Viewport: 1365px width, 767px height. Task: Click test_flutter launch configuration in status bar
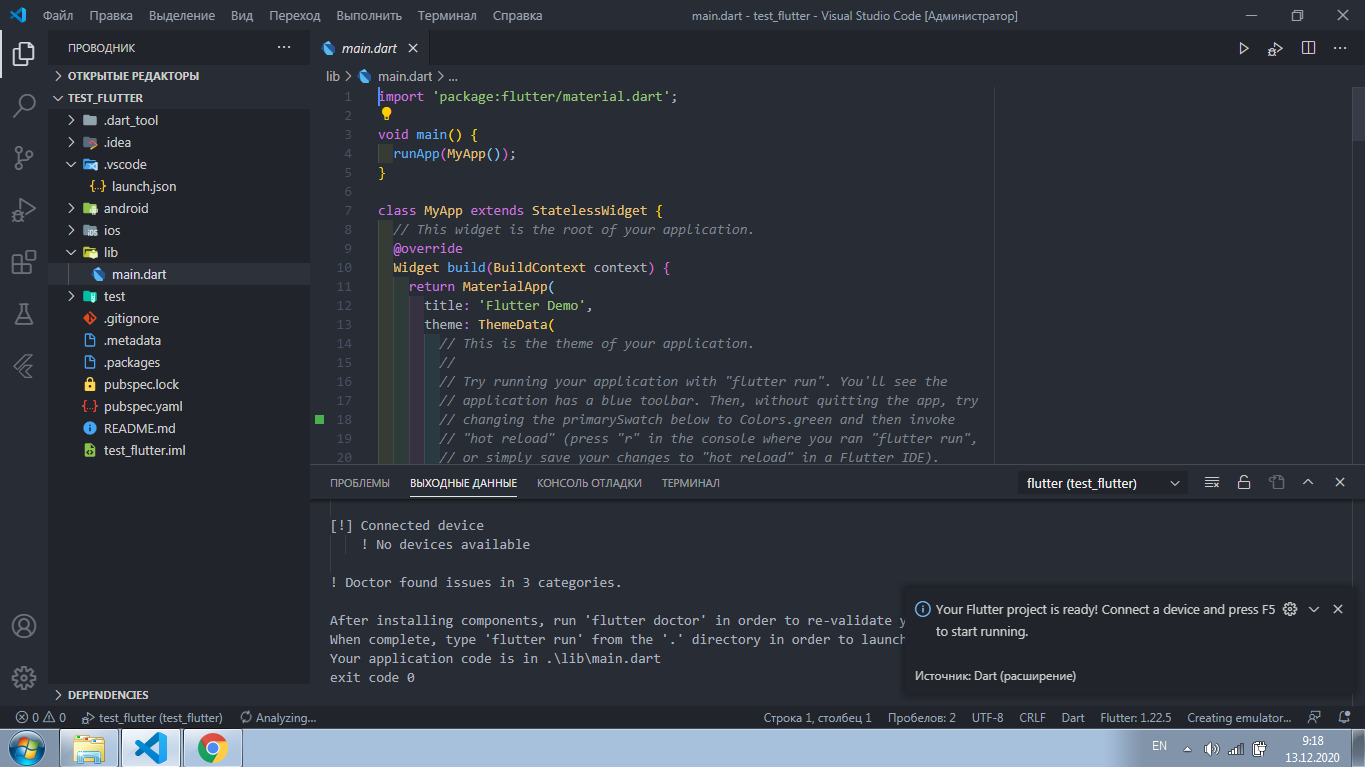point(152,718)
